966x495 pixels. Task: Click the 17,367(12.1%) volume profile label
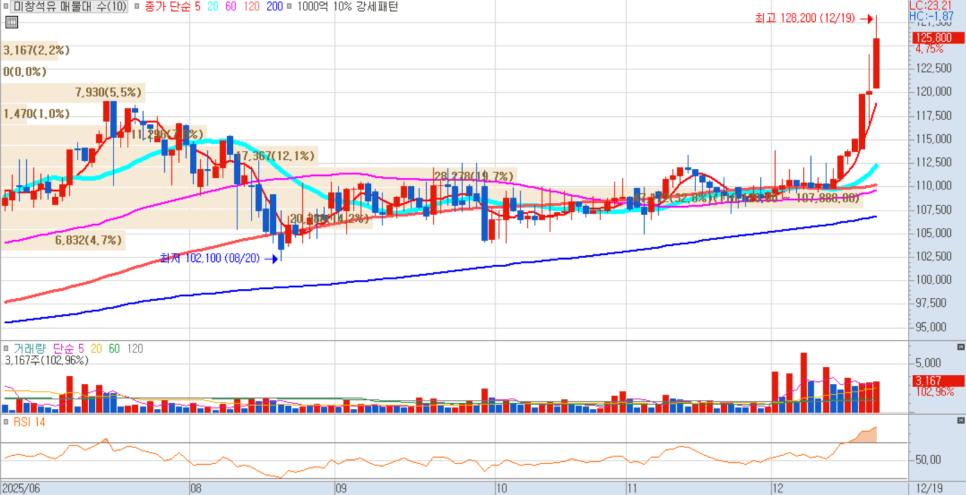point(275,157)
